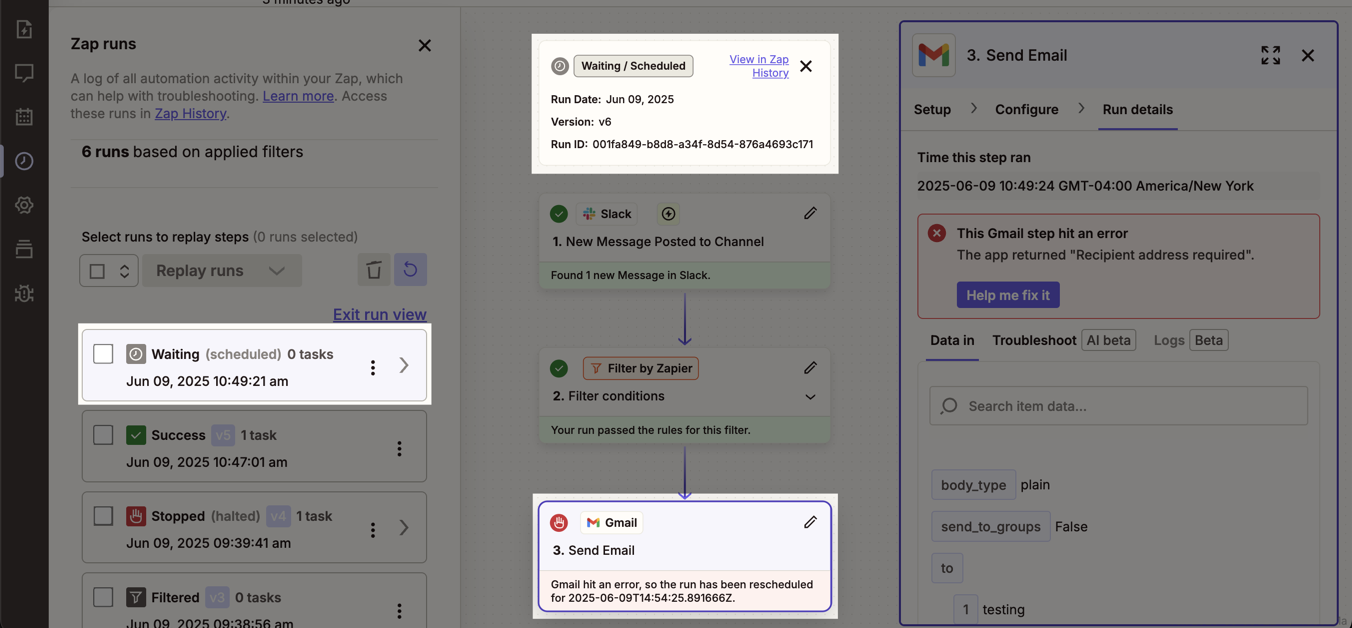Switch to the Setup tab
The width and height of the screenshot is (1352, 628).
coord(932,109)
